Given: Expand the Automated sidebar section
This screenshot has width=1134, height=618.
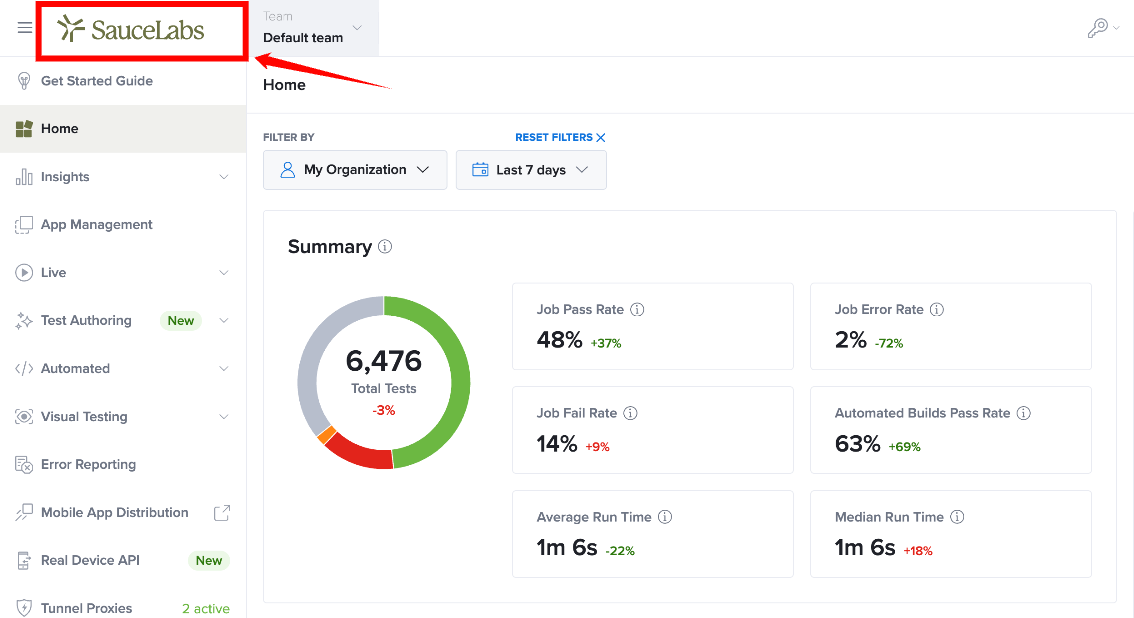Looking at the screenshot, I should coord(223,369).
